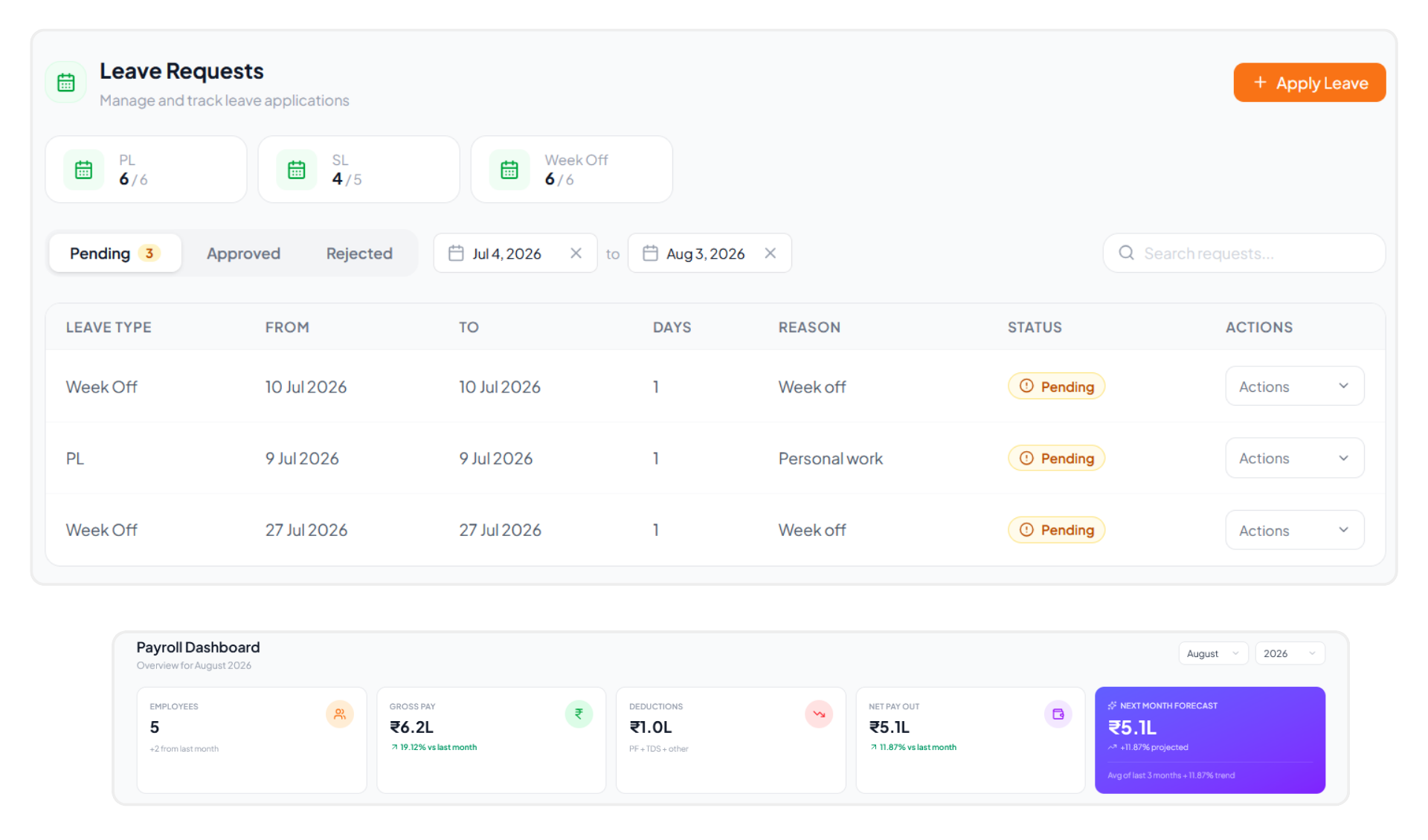
Task: Click the Leave Requests calendar icon
Action: [x=66, y=83]
